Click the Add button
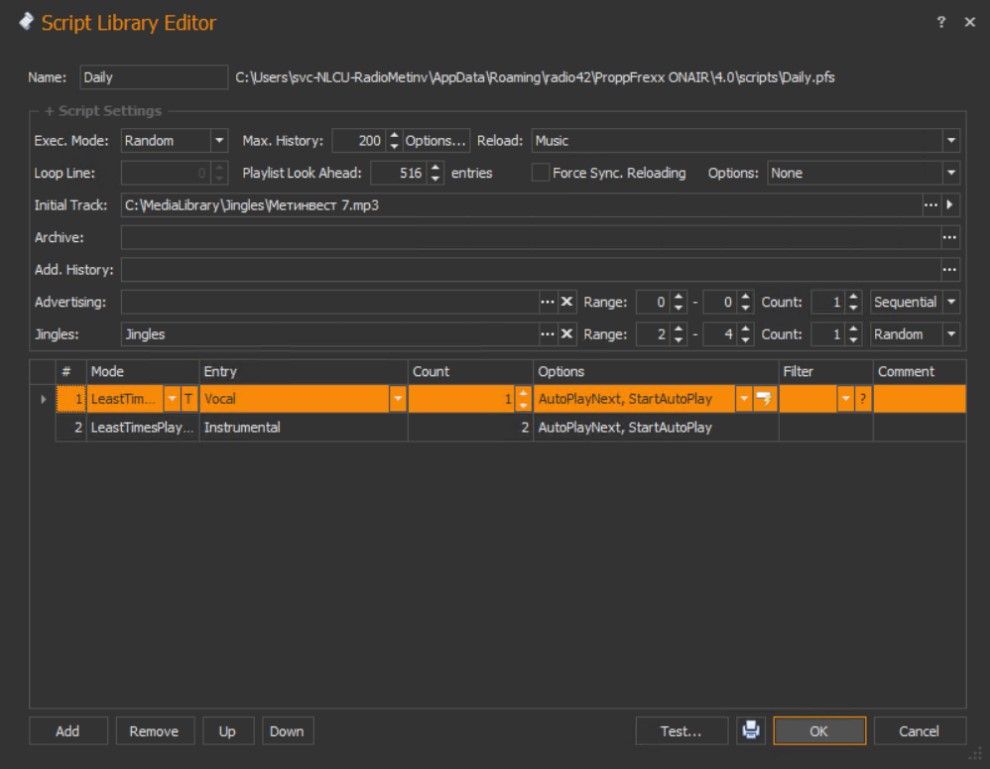Image resolution: width=990 pixels, height=769 pixels. point(67,731)
